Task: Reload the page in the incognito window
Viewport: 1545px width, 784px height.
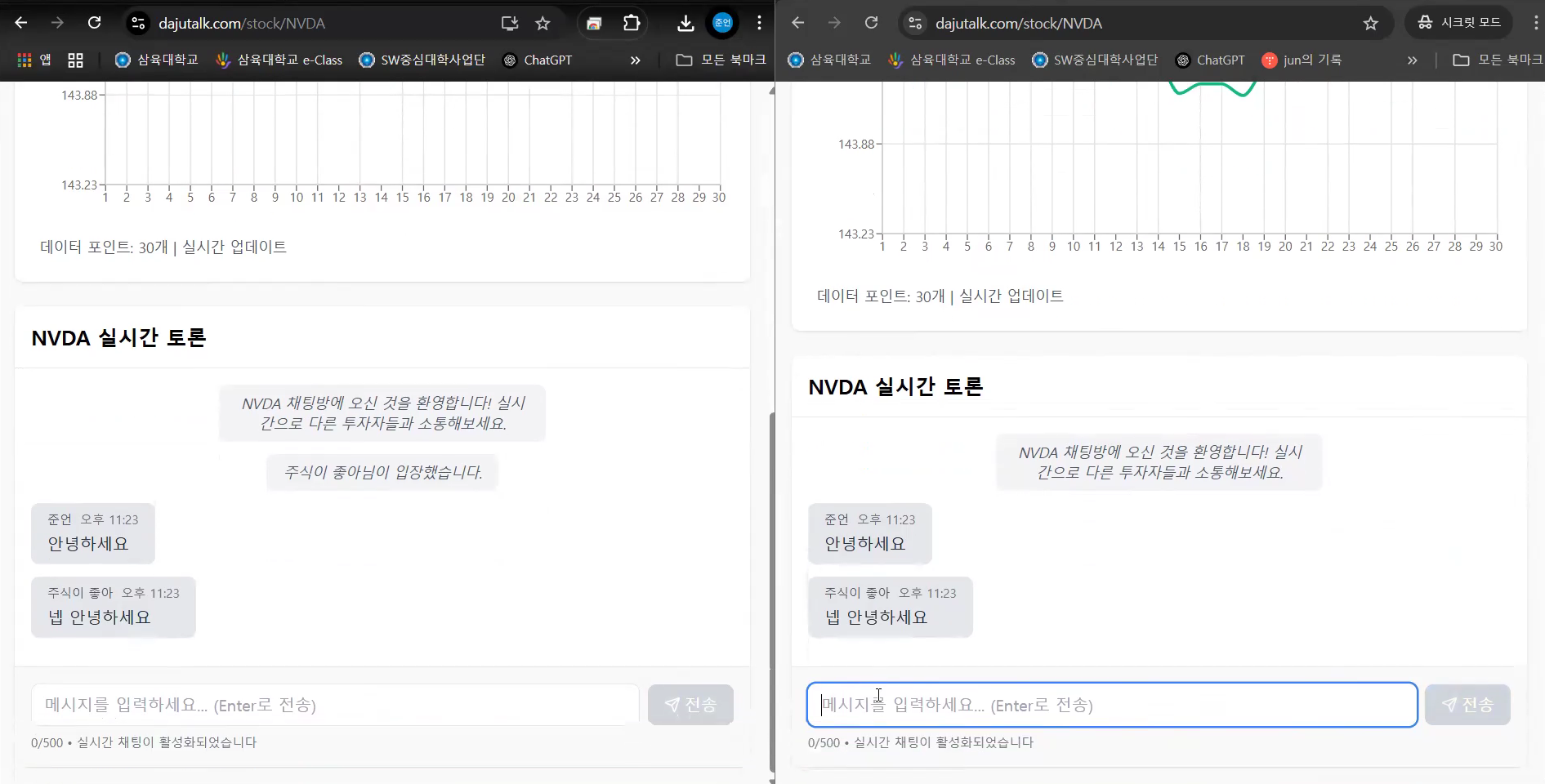Action: 871,23
